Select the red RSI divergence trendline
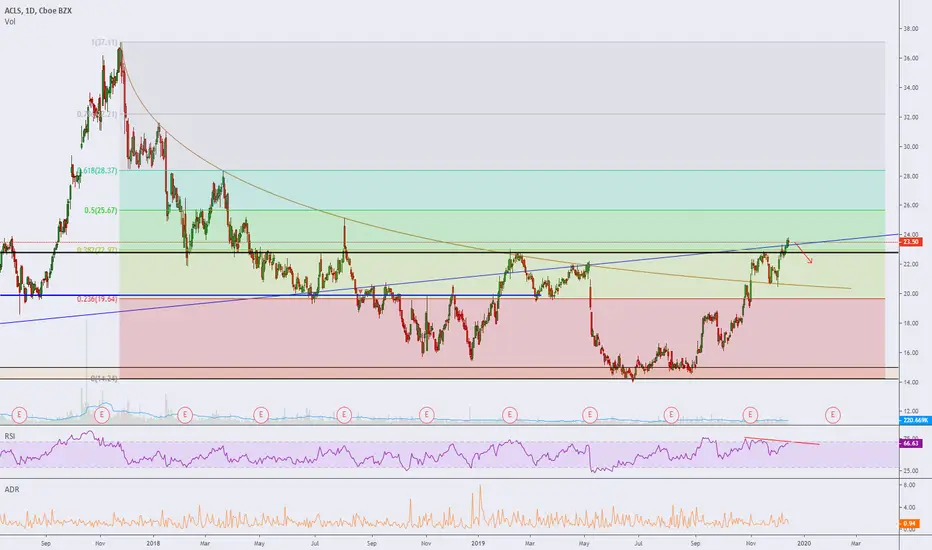Screen dimensions: 932x550 [x=782, y=441]
